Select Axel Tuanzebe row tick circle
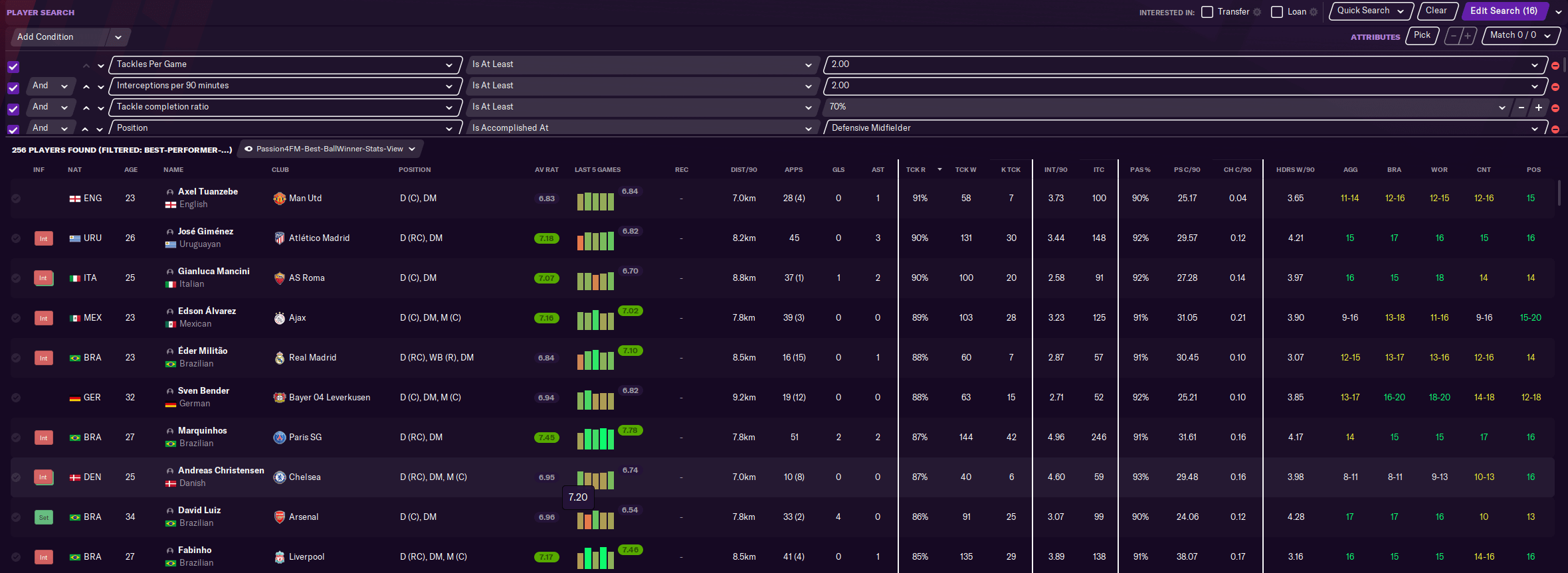The width and height of the screenshot is (1568, 573). 16,199
